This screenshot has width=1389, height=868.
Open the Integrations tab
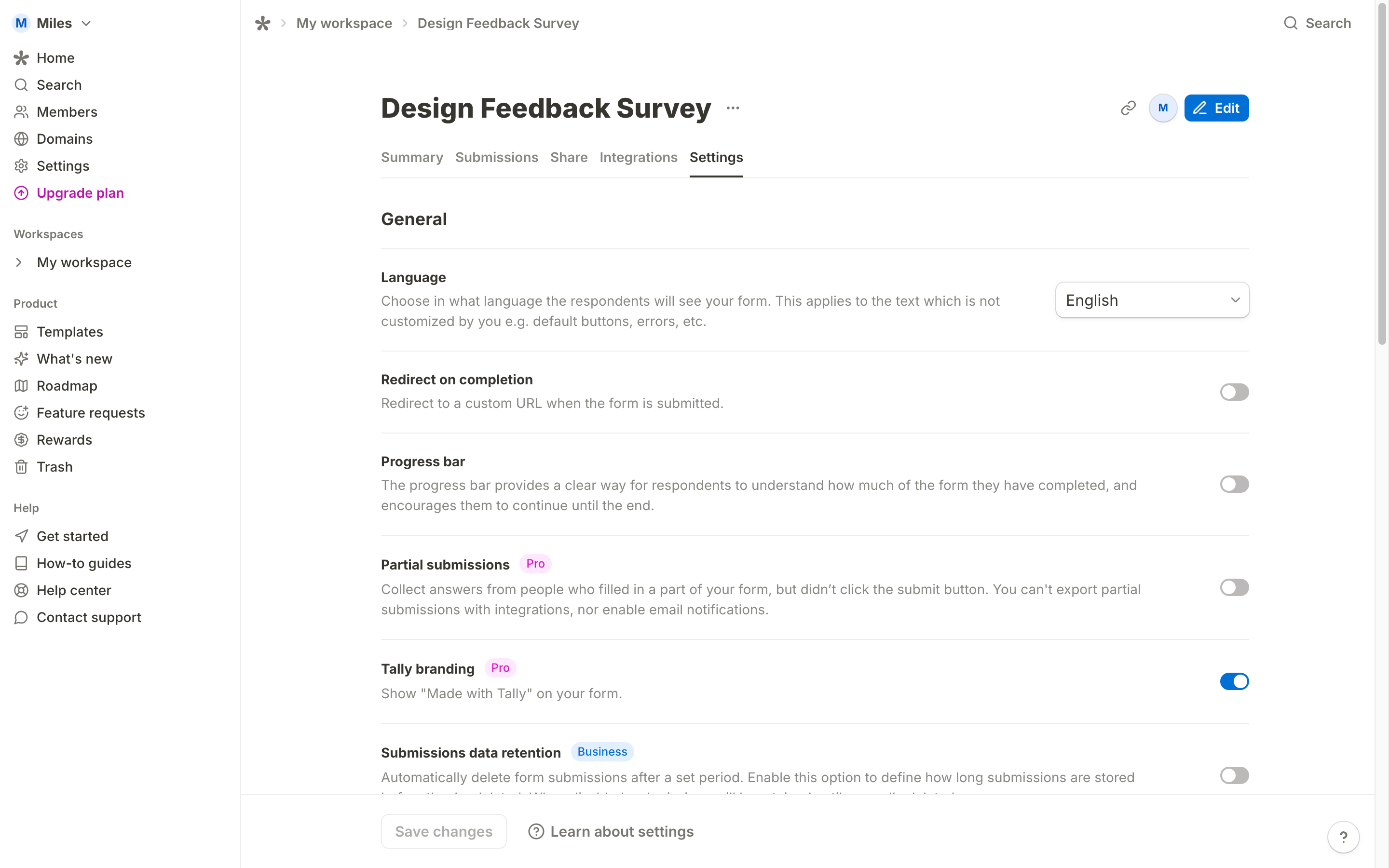638,157
